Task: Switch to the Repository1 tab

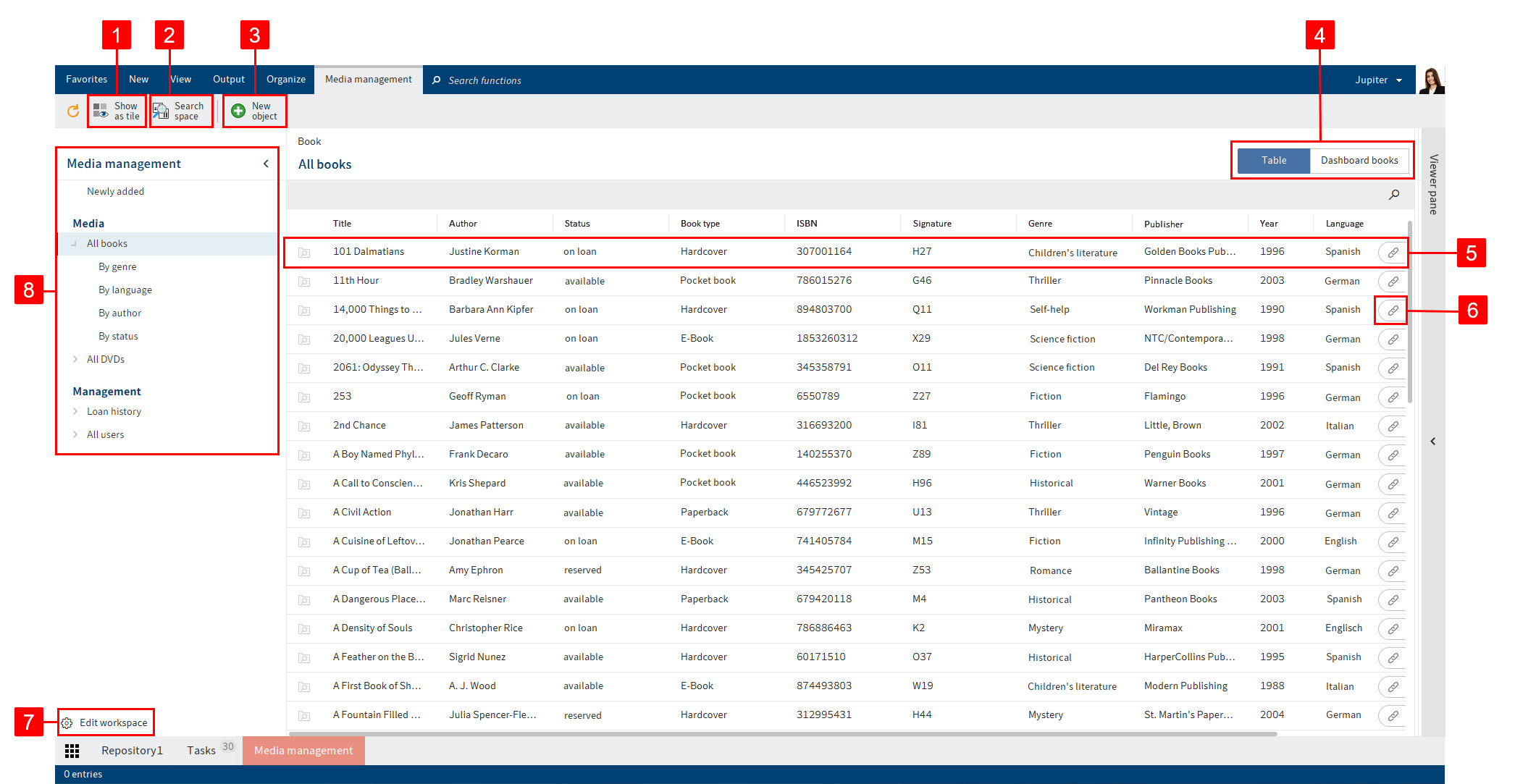Action: (132, 751)
